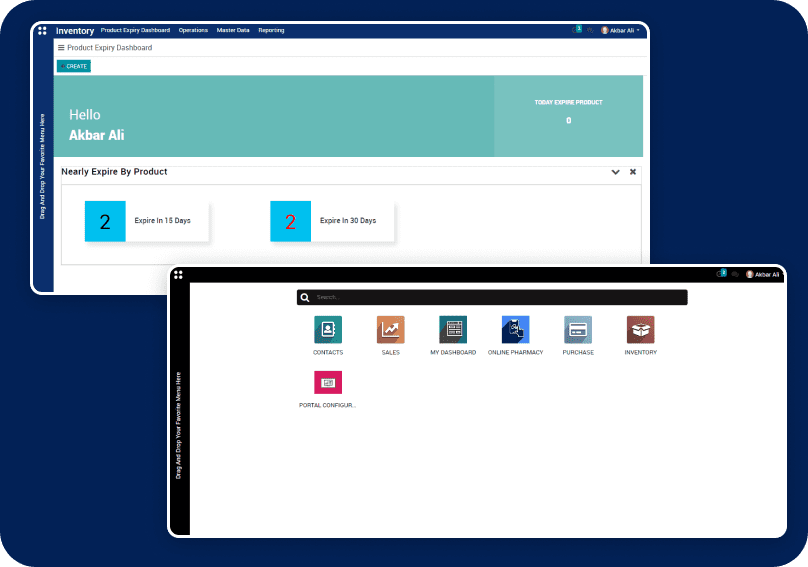Open the Reporting menu
Screen dimensions: 808x567
coord(271,31)
